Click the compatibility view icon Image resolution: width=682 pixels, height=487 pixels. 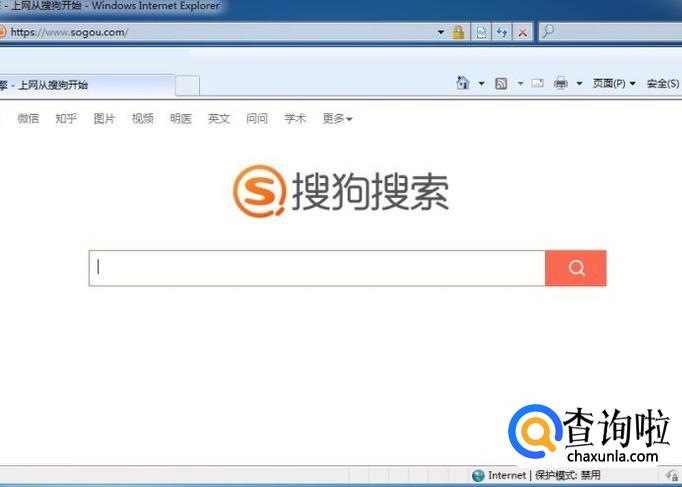481,32
